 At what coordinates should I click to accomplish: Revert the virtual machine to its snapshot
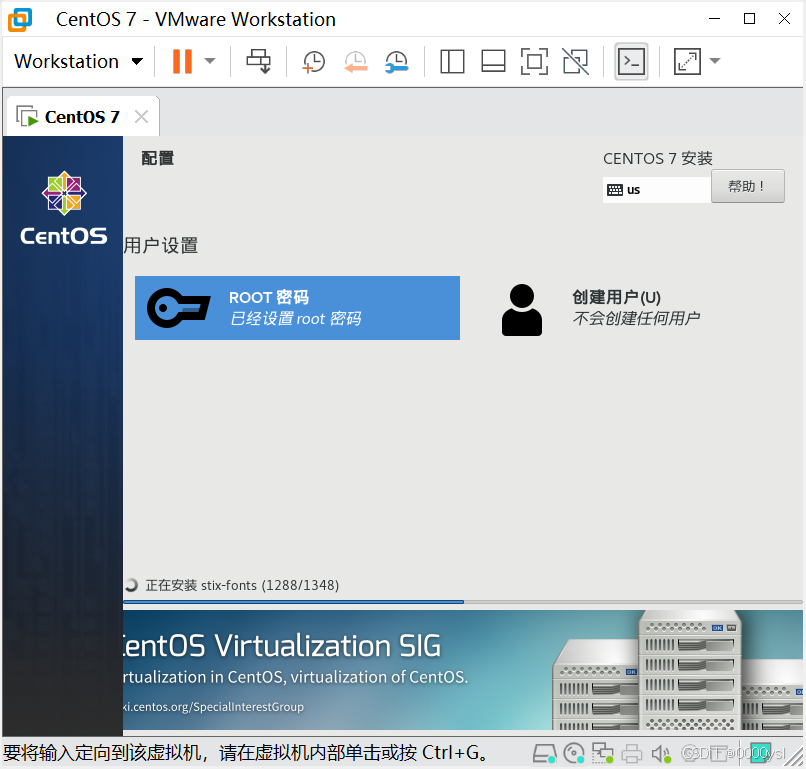pyautogui.click(x=356, y=62)
